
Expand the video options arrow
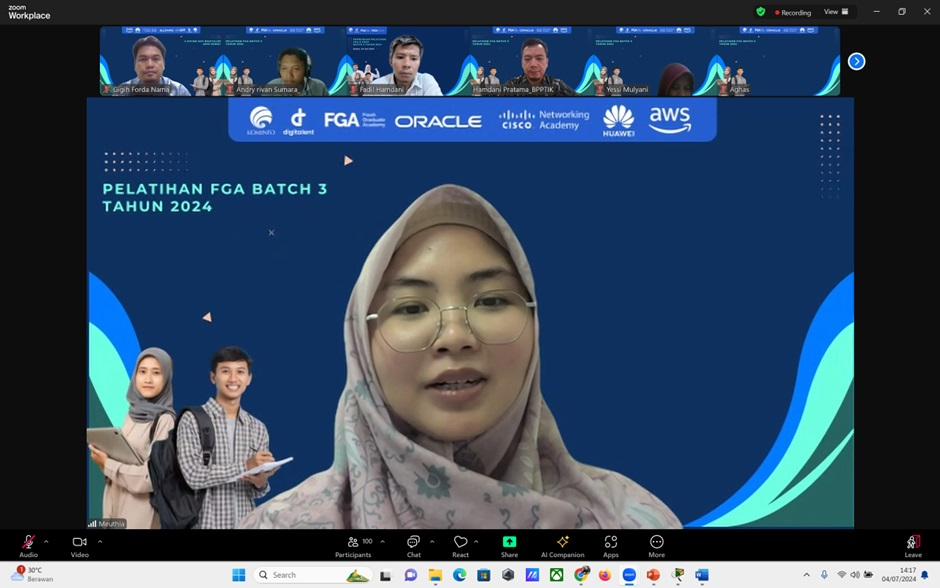click(100, 541)
